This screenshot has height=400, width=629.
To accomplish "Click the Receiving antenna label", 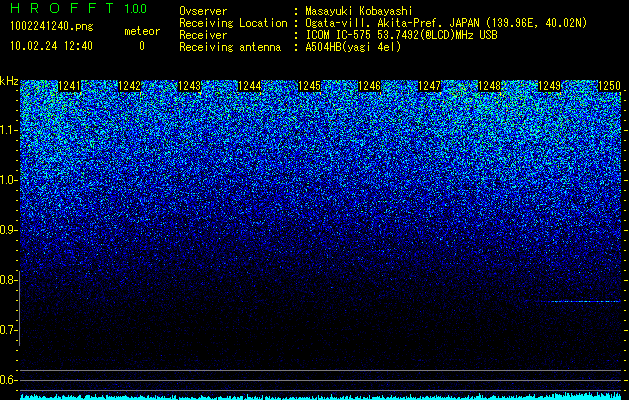I will pyautogui.click(x=230, y=47).
